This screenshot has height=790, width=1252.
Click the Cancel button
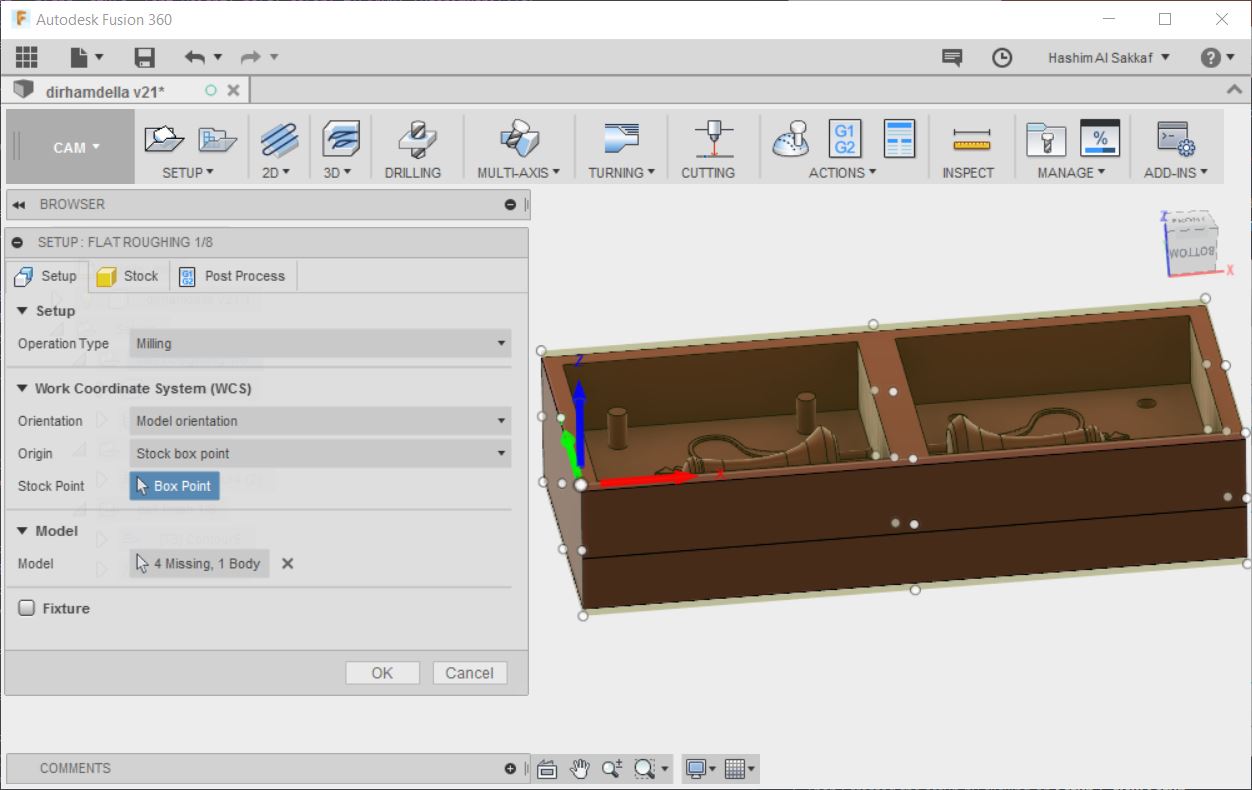[469, 673]
